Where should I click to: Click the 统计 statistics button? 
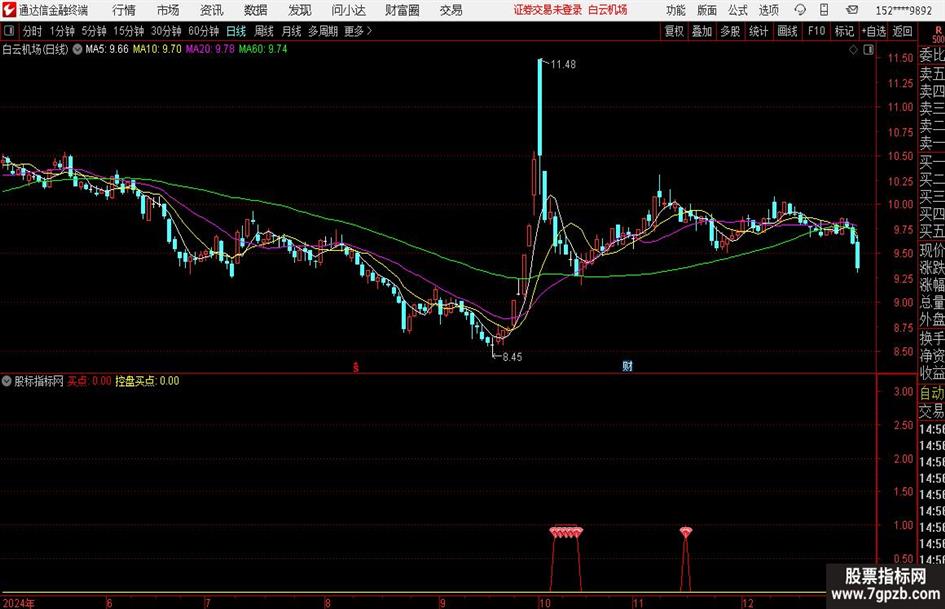pyautogui.click(x=758, y=31)
